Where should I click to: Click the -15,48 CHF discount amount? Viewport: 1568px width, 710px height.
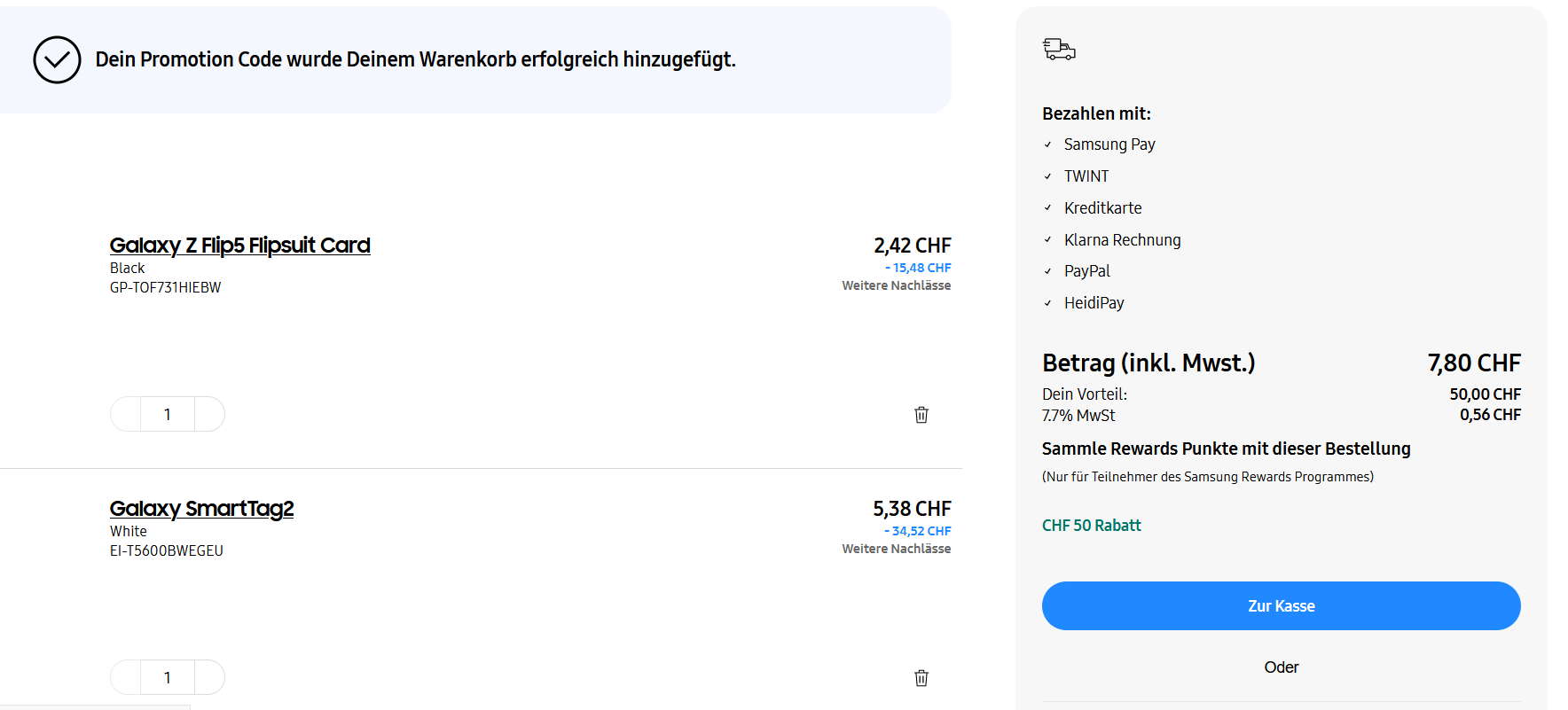coord(918,268)
